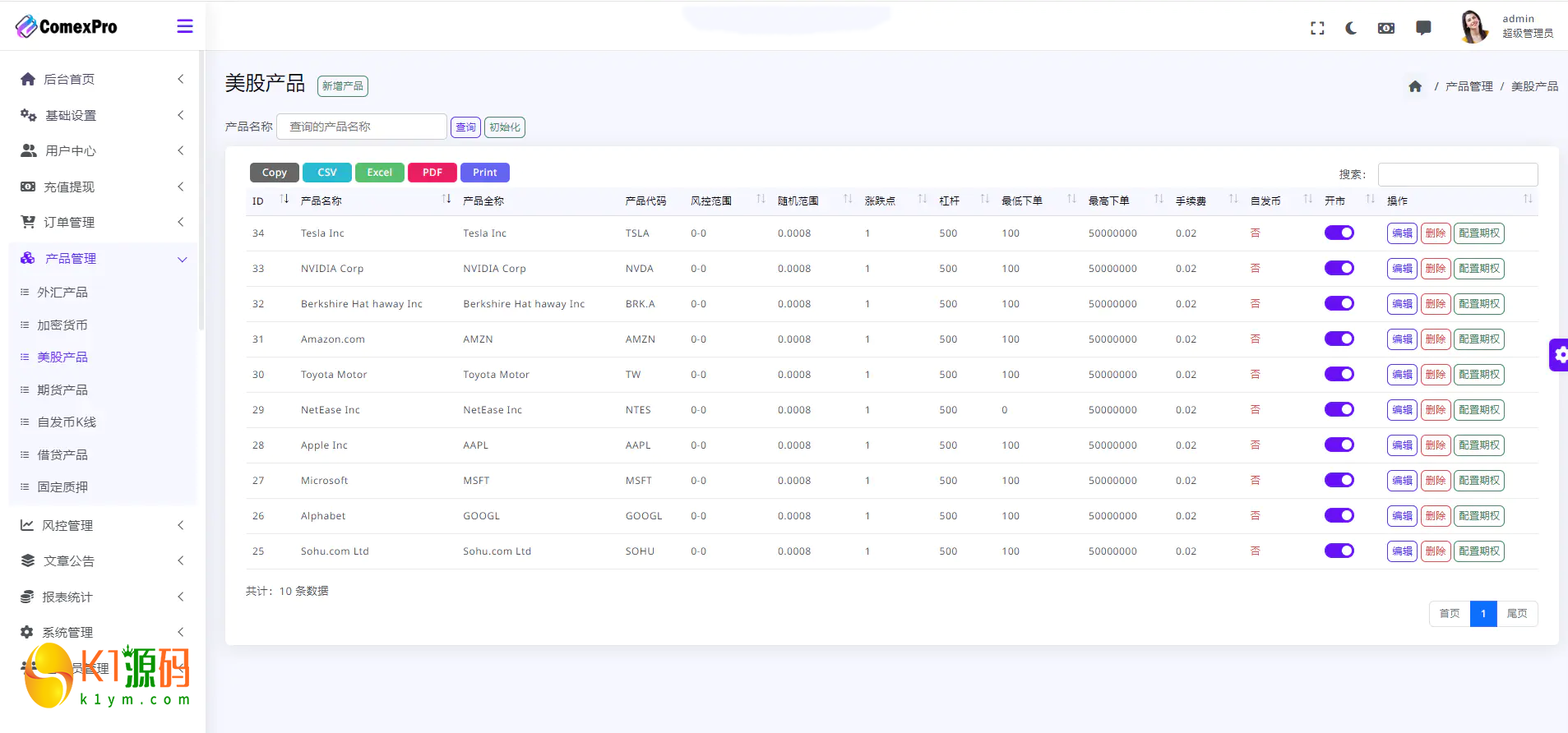Screen dimensions: 1568x733
Task: Click the 报表统计 coins icon
Action: click(x=27, y=597)
